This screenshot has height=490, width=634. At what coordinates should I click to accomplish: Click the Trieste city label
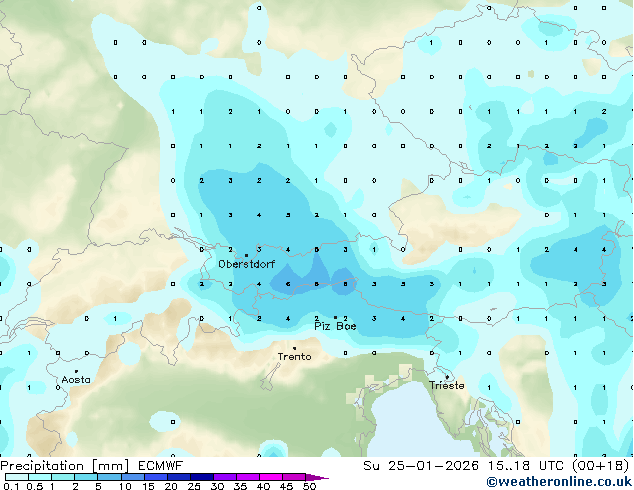tap(447, 385)
